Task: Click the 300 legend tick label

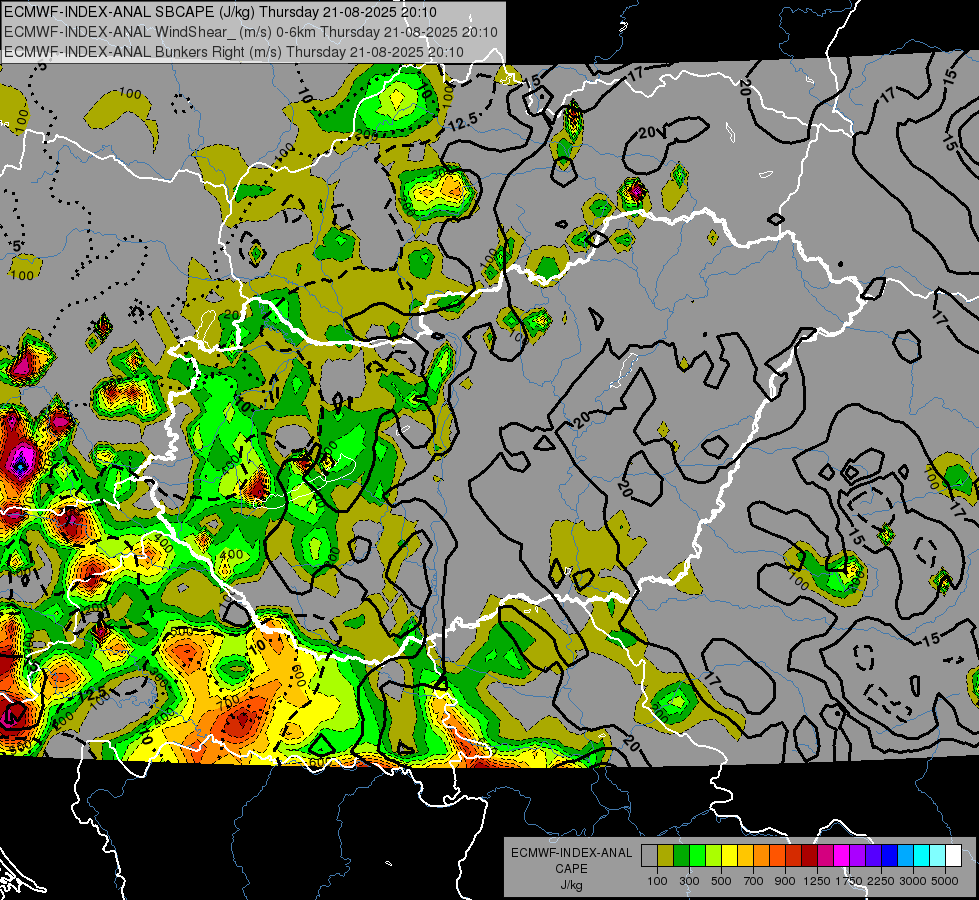Action: pyautogui.click(x=689, y=881)
